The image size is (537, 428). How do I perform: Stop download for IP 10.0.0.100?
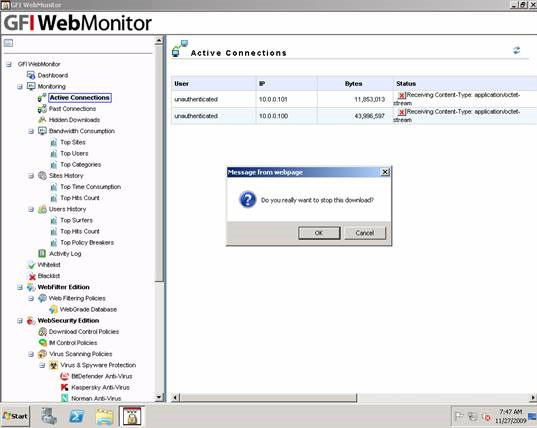[402, 112]
